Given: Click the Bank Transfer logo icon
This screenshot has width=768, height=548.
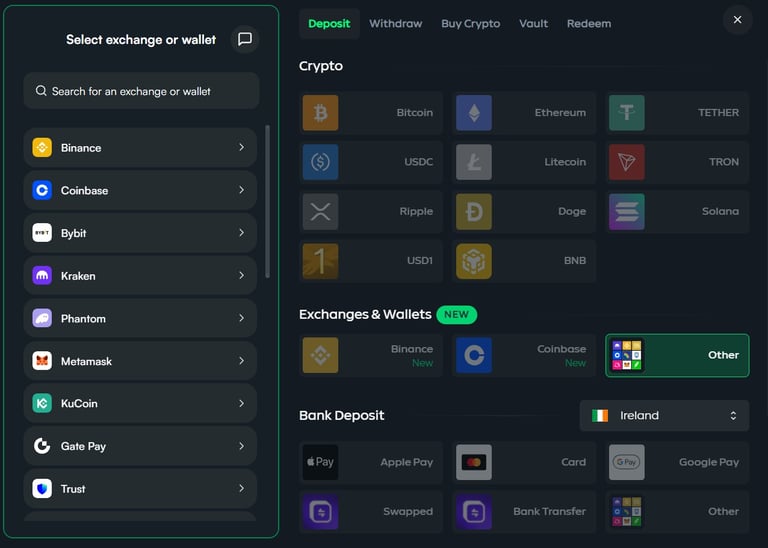Looking at the screenshot, I should 474,512.
